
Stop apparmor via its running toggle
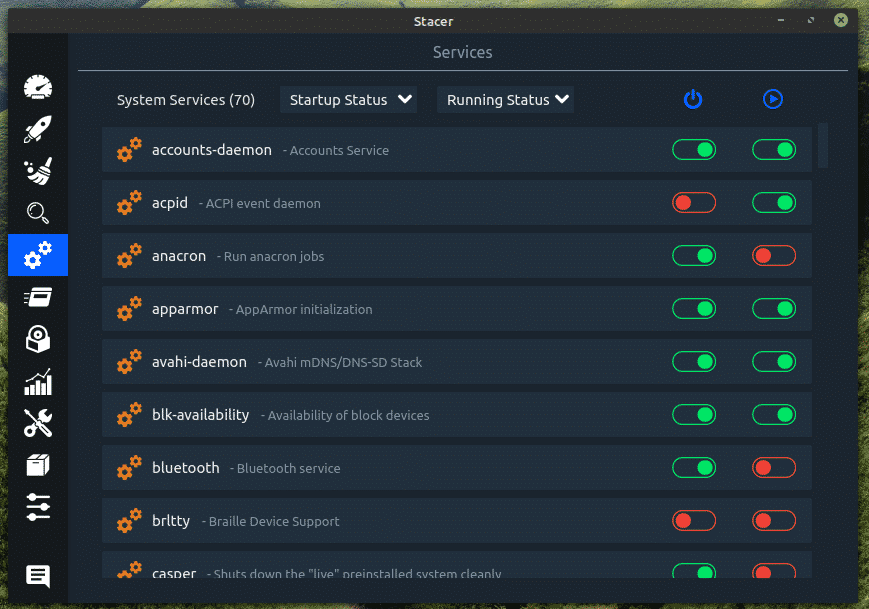click(x=774, y=309)
